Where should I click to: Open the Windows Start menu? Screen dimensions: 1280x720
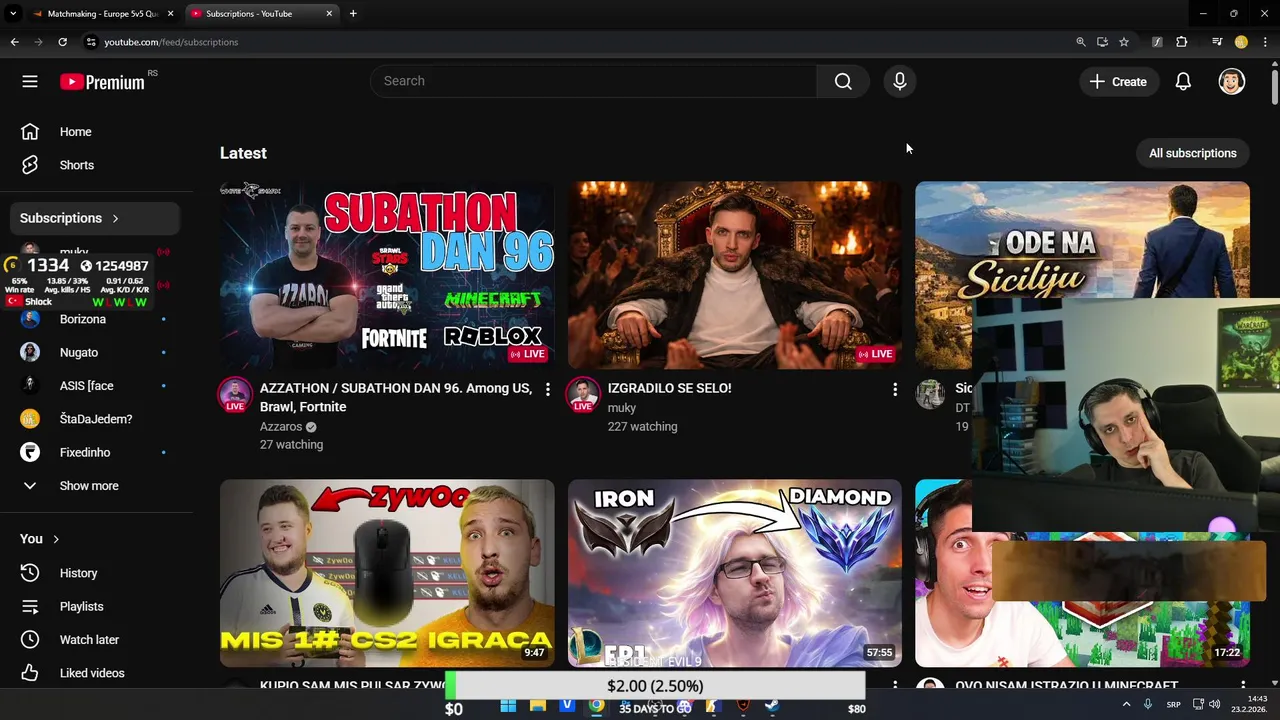pos(508,706)
